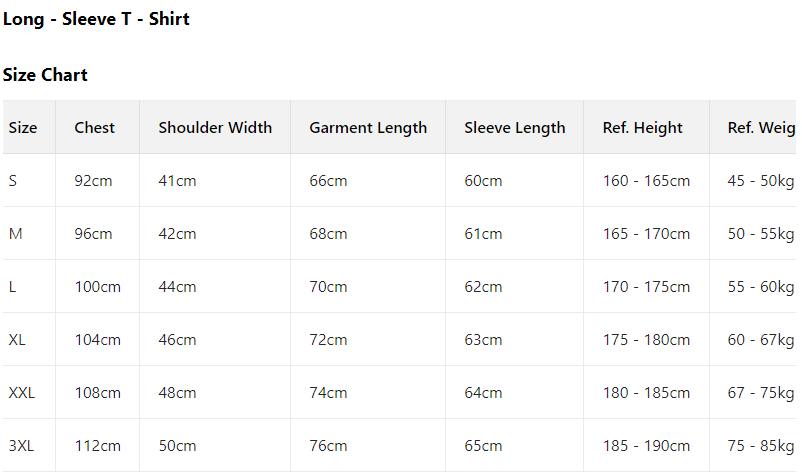This screenshot has width=802, height=472.
Task: Click the '185 - 190cm' height cell
Action: click(646, 446)
